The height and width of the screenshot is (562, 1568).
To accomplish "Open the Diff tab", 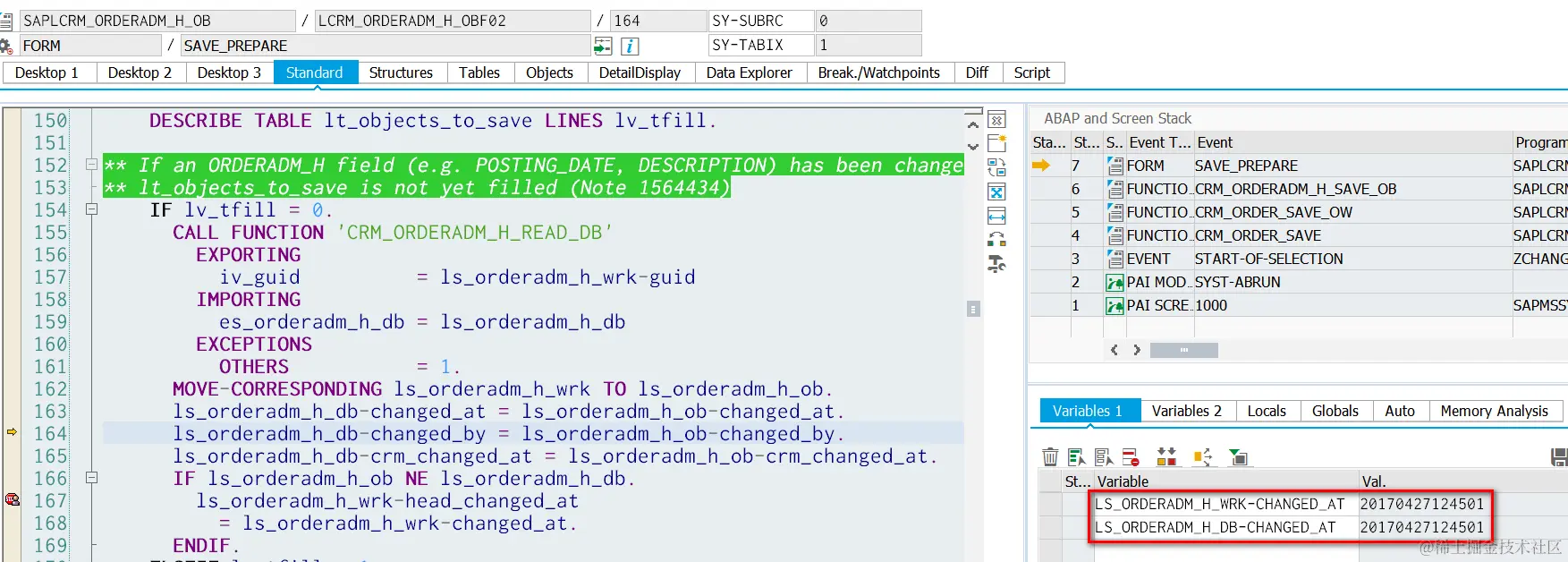I will pos(977,72).
